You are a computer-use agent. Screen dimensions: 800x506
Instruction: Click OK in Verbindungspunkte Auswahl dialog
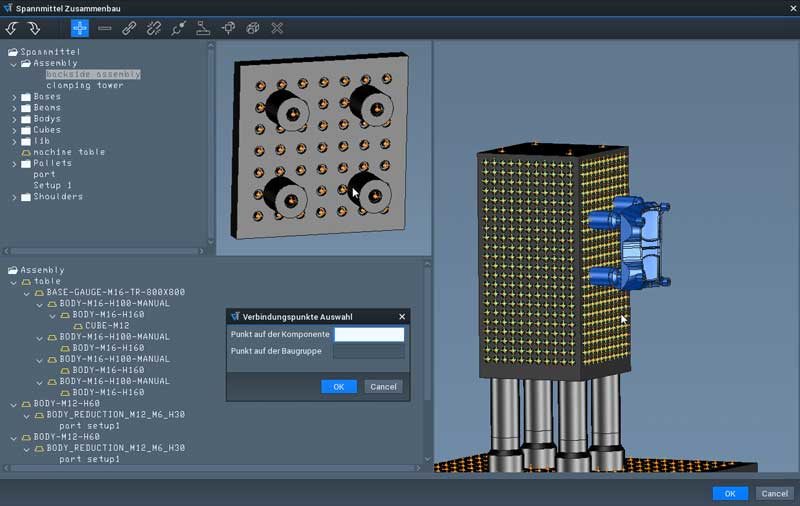point(338,387)
